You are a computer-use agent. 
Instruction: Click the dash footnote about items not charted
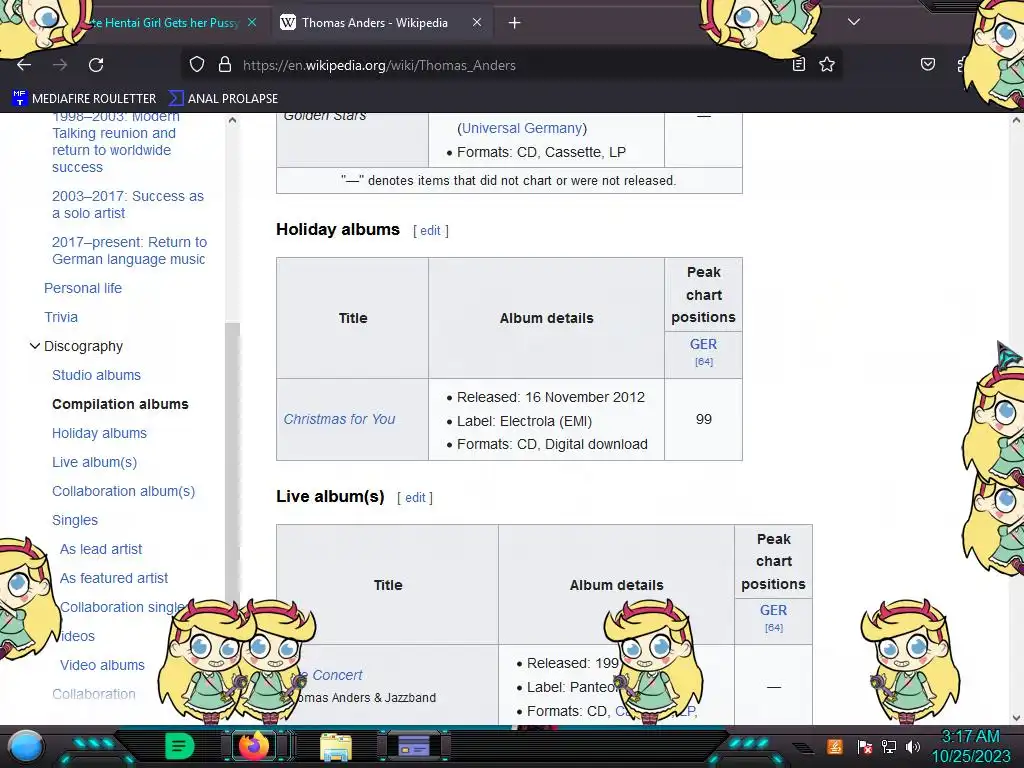tap(509, 181)
